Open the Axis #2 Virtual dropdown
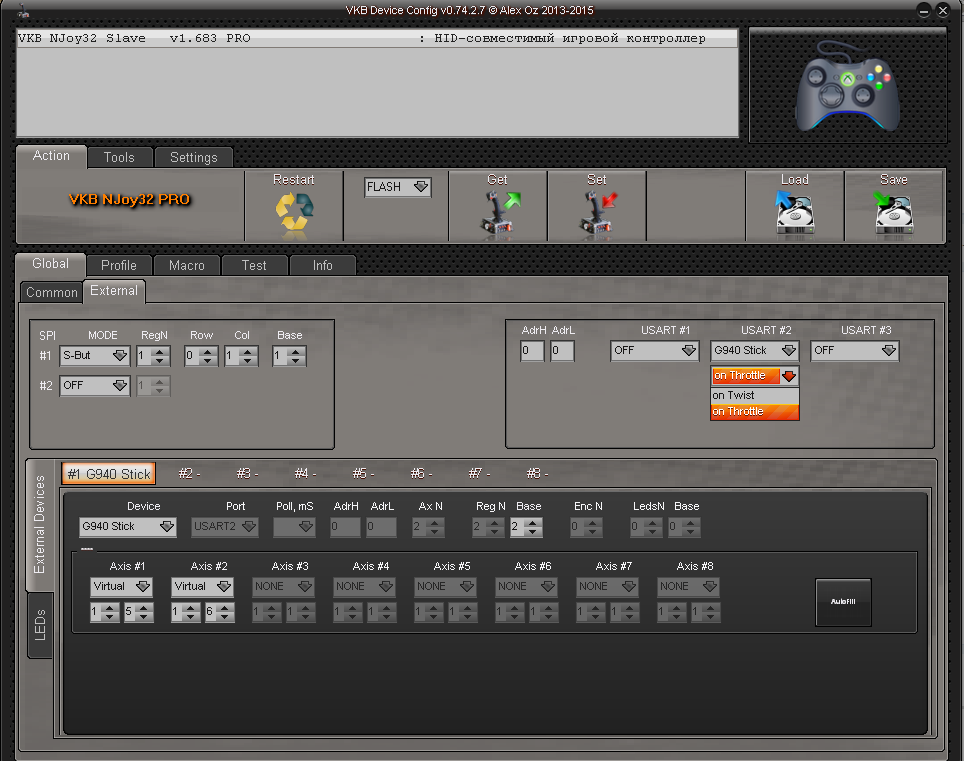The height and width of the screenshot is (761, 964). tap(202, 586)
